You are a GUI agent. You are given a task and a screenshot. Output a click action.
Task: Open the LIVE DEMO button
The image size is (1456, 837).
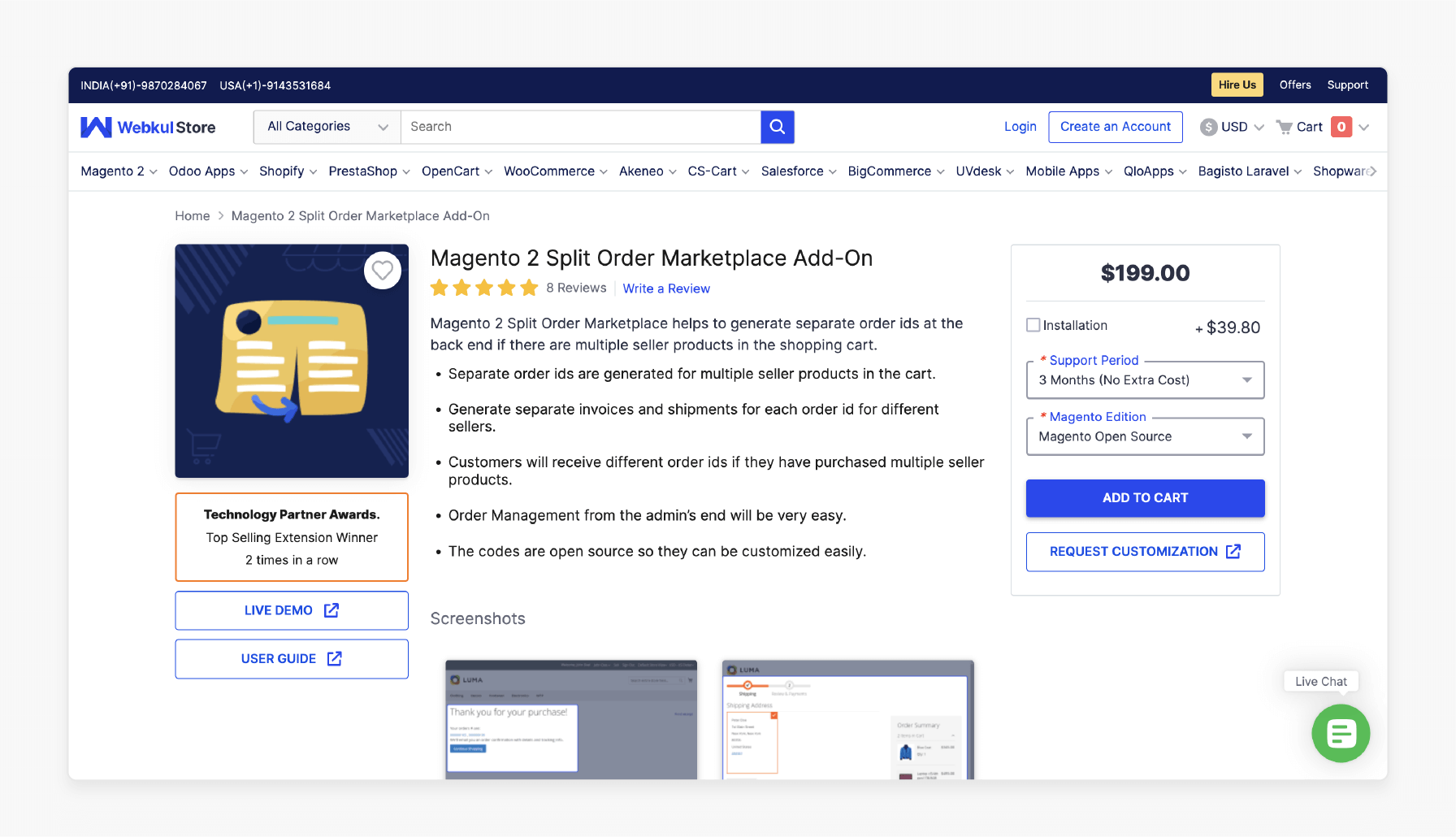(x=292, y=610)
